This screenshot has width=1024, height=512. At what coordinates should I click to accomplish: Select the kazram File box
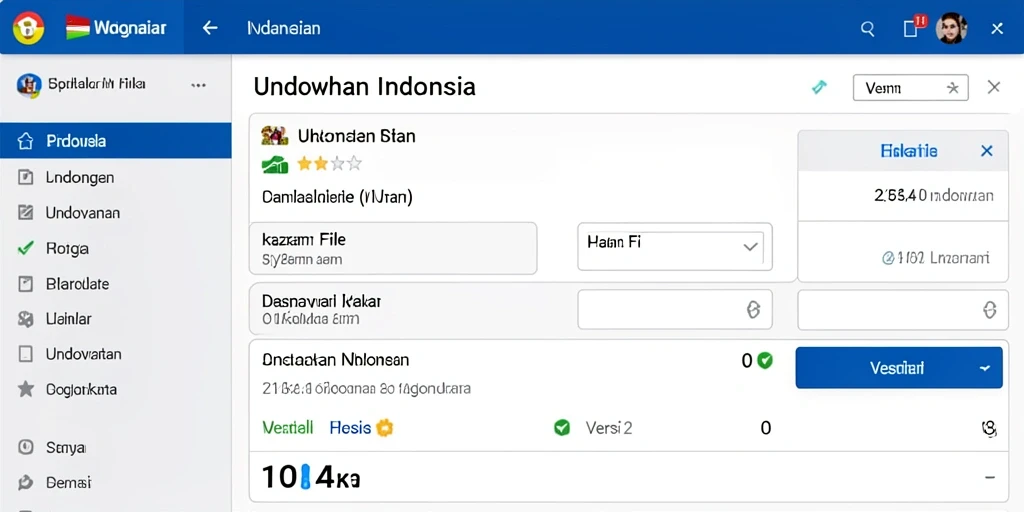click(393, 248)
